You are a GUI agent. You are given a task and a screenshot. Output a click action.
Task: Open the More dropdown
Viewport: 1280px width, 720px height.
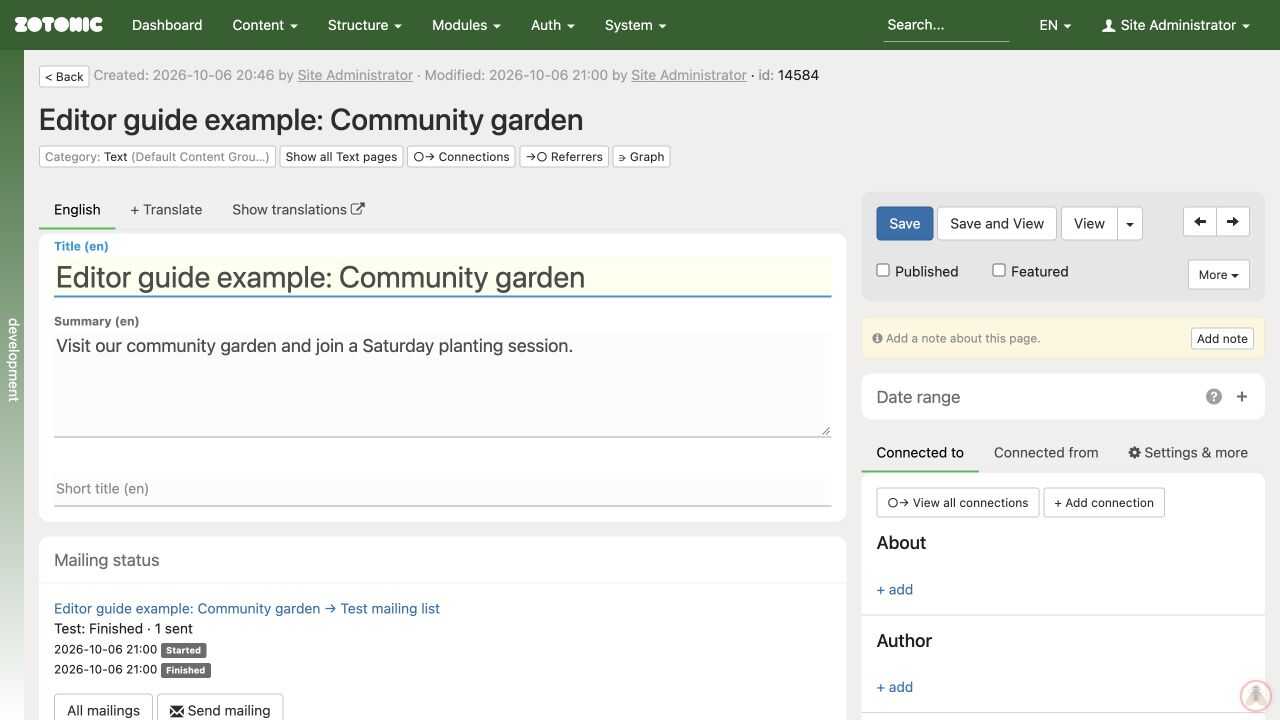1218,275
